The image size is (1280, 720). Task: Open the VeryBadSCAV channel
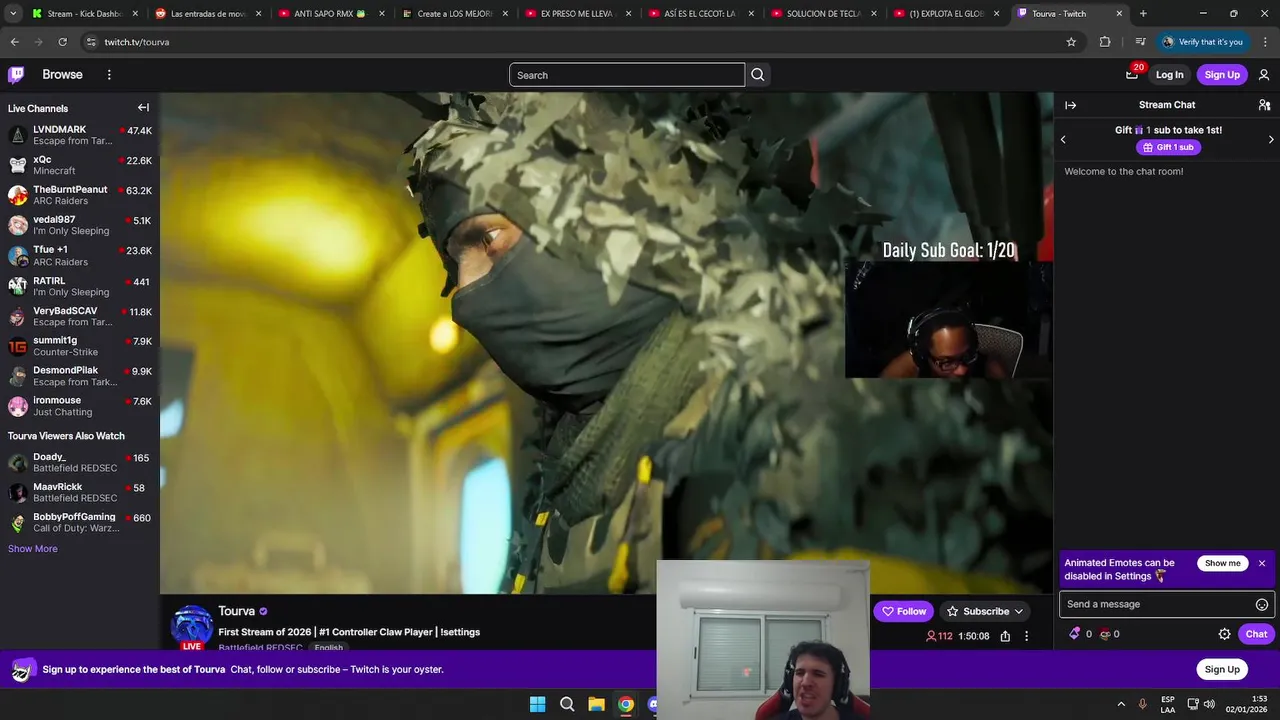pos(80,316)
